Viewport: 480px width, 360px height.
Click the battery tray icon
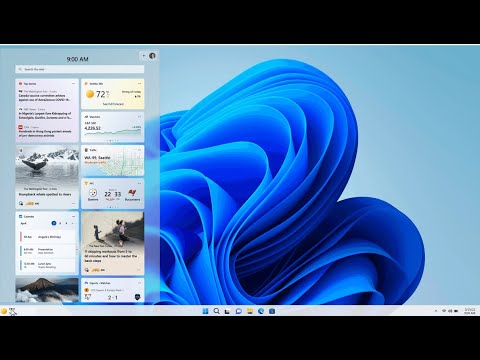[456, 311]
